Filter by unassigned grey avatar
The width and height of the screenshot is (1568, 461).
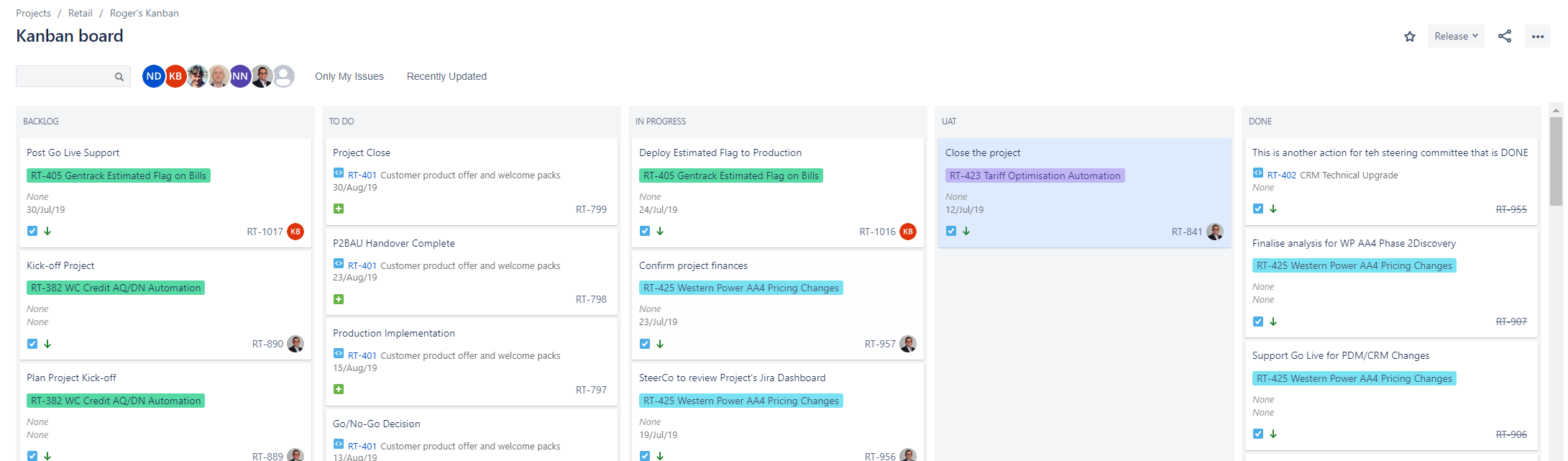click(x=284, y=76)
